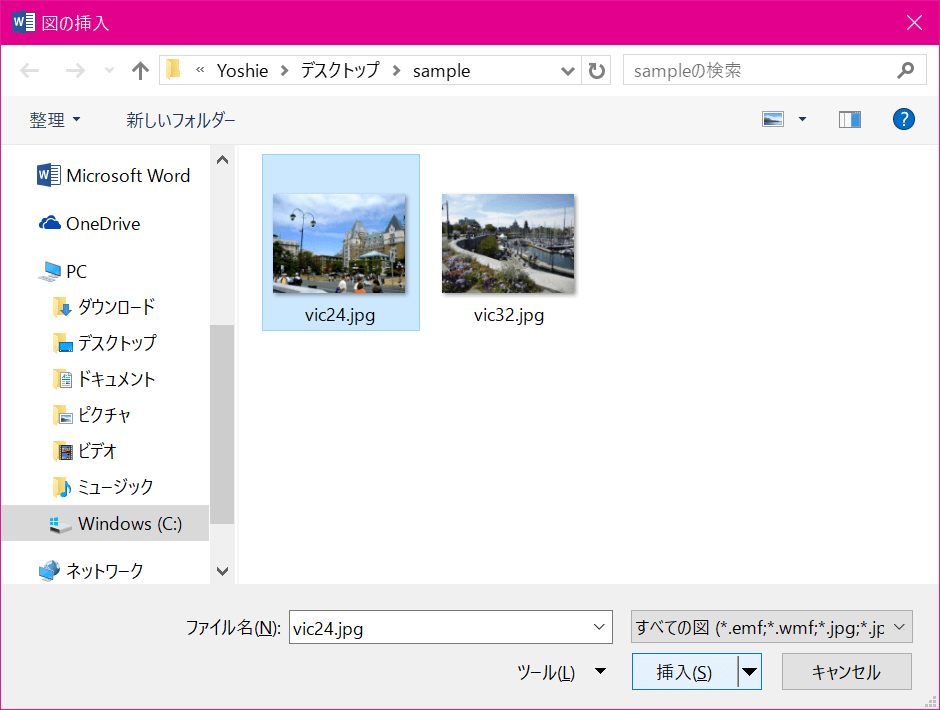The height and width of the screenshot is (710, 940).
Task: Click the vic24.jpg file name label
Action: (x=340, y=315)
